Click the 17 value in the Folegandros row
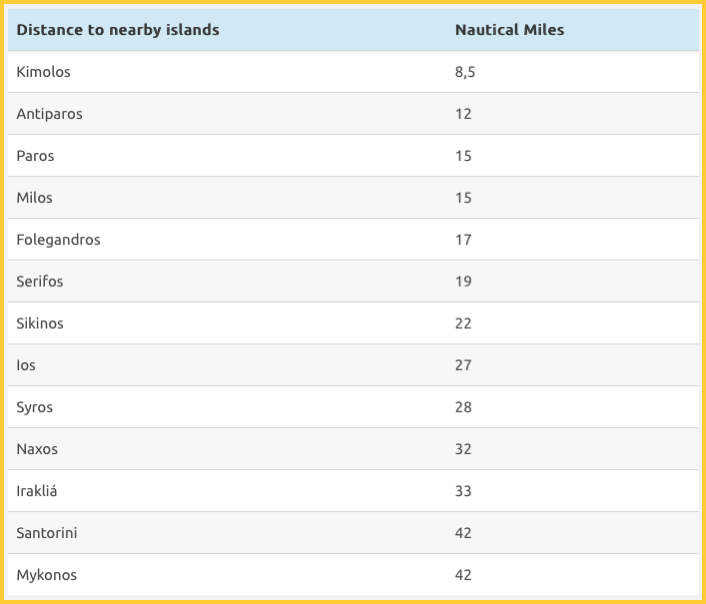 (463, 240)
